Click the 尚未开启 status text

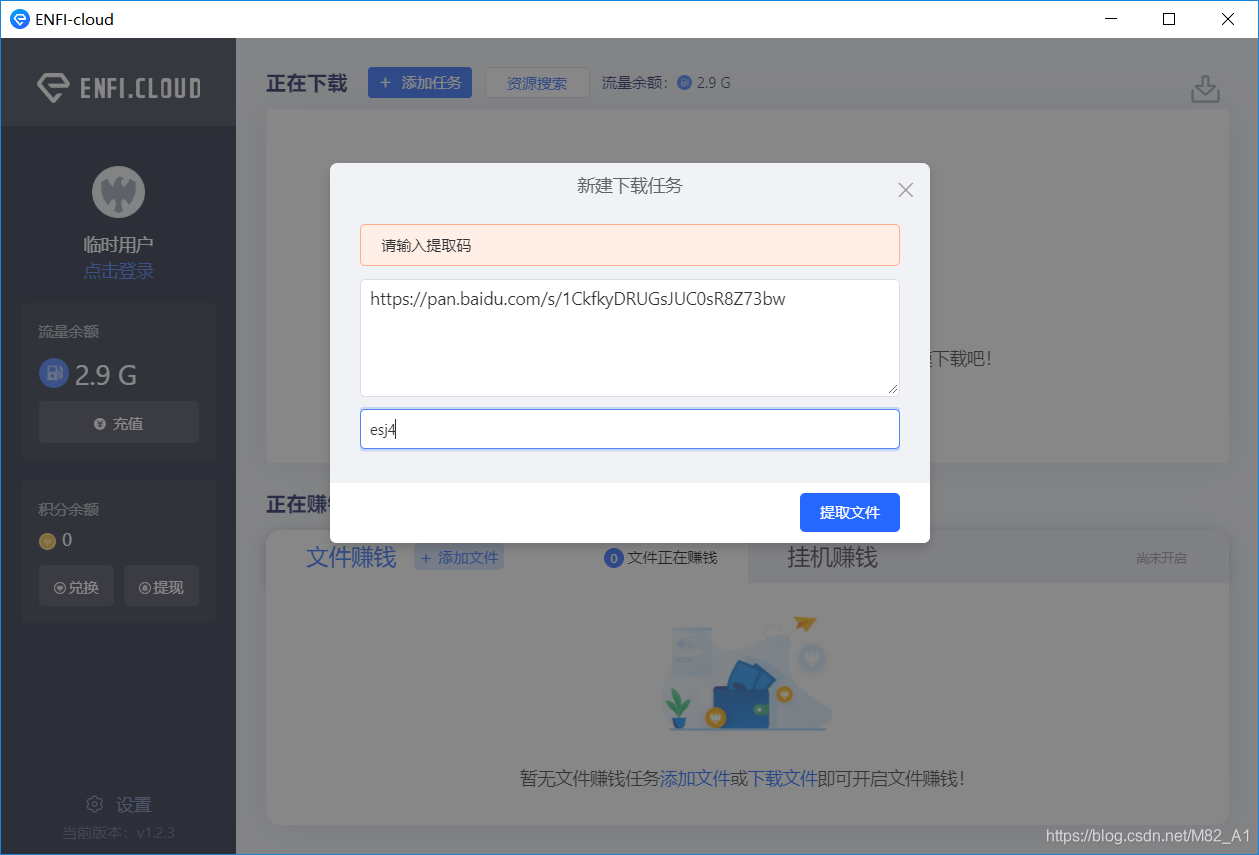(x=1161, y=558)
